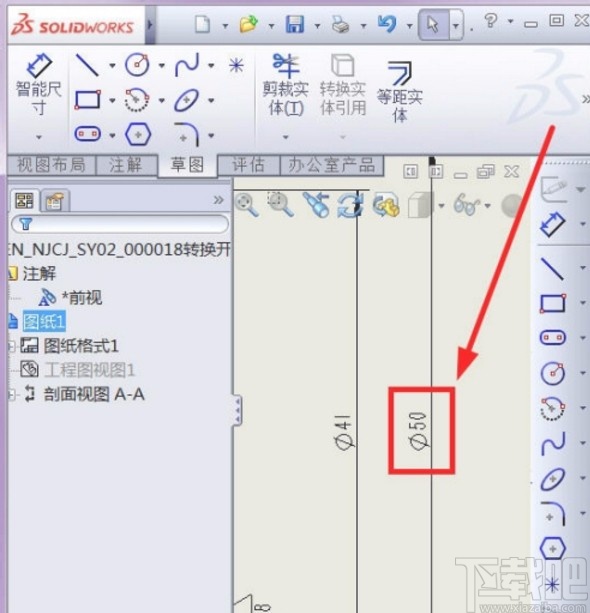The height and width of the screenshot is (613, 590).
Task: Select the Polygon tool in the ribbon
Action: click(x=138, y=134)
